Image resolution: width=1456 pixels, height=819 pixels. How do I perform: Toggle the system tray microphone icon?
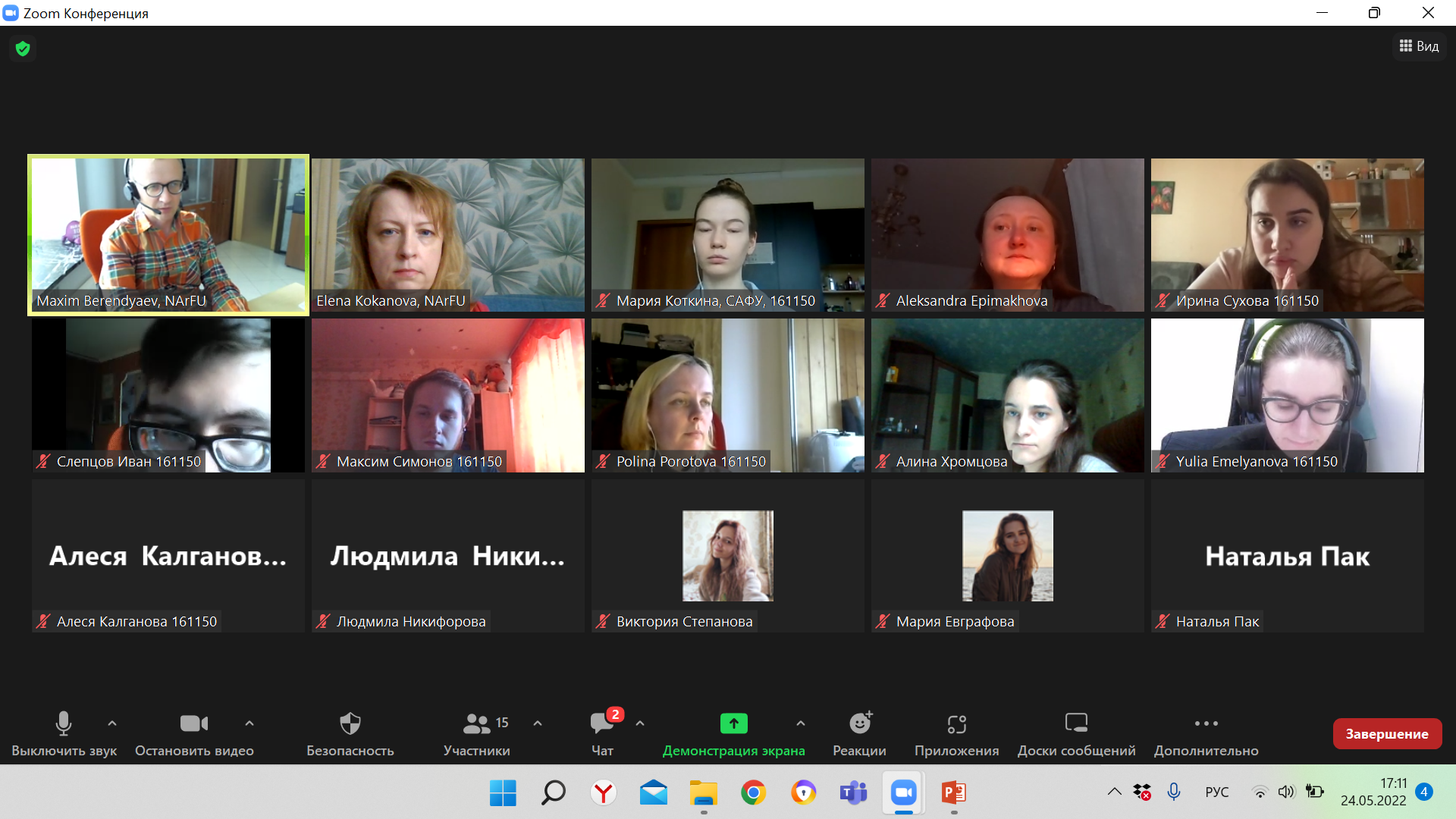coord(1174,792)
